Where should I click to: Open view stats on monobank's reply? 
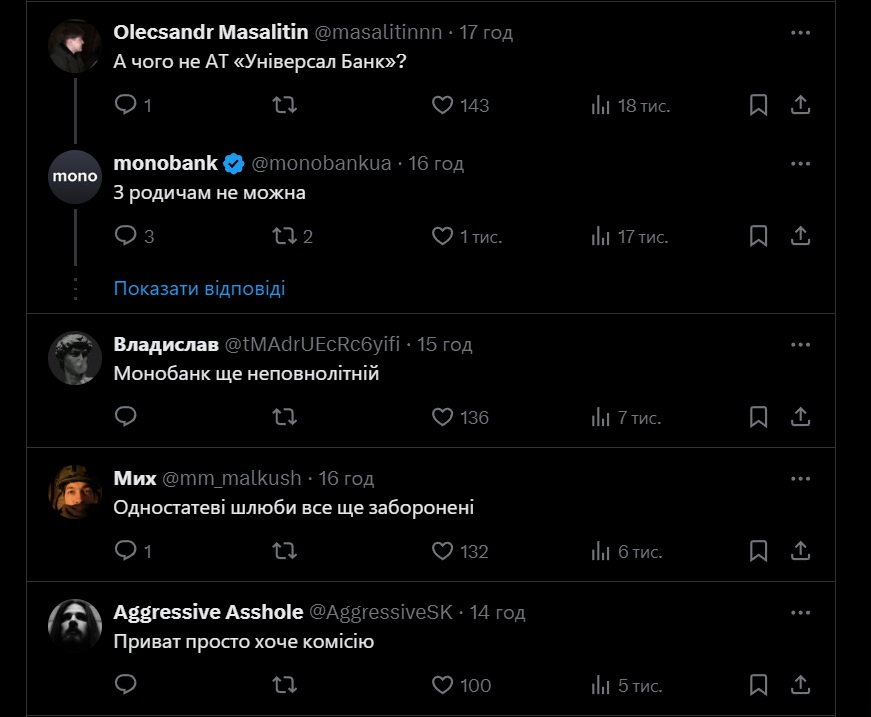tap(601, 237)
